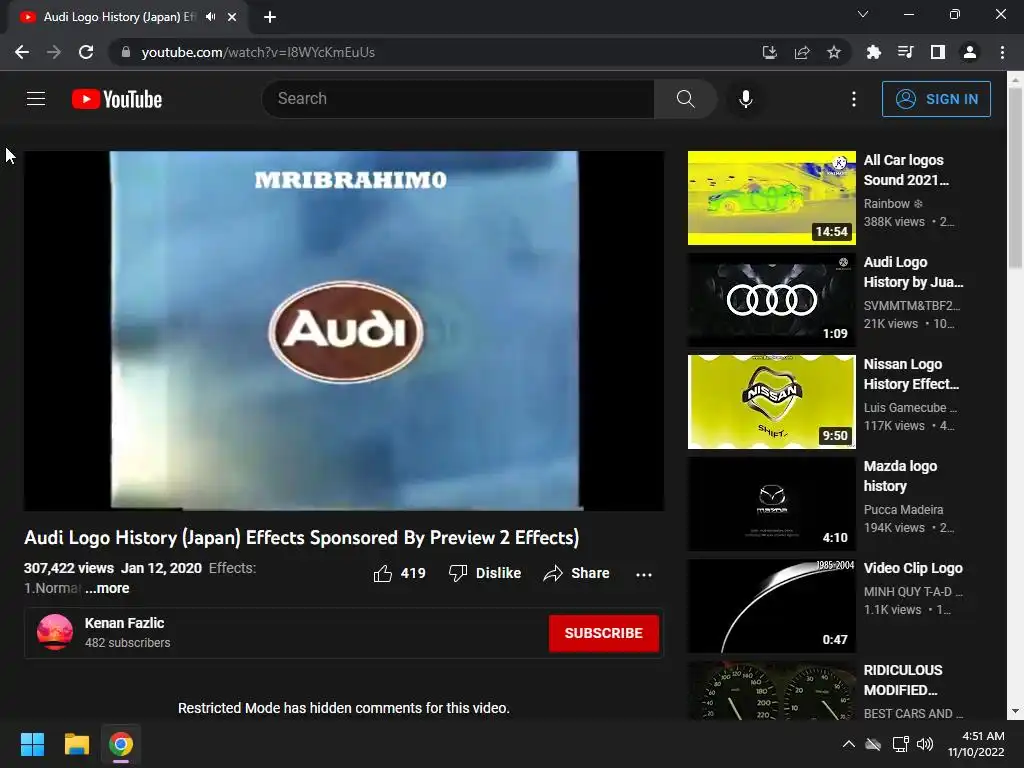Subscribe to Kenan Fazlic channel
The height and width of the screenshot is (768, 1024).
[x=603, y=633]
